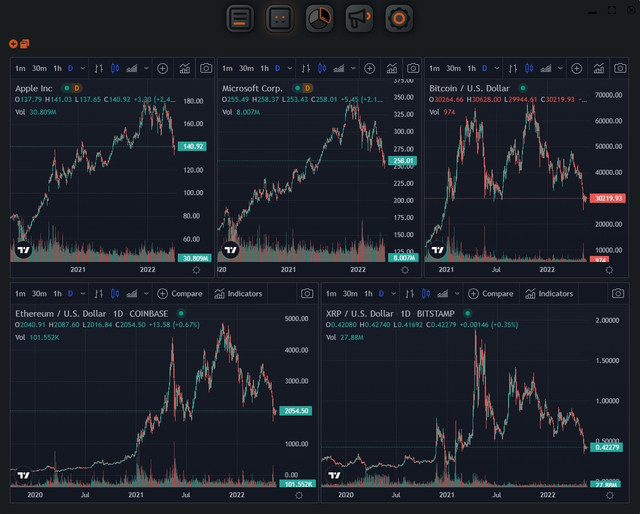Click the orange add chart plus icon
This screenshot has width=640, height=514.
point(13,44)
